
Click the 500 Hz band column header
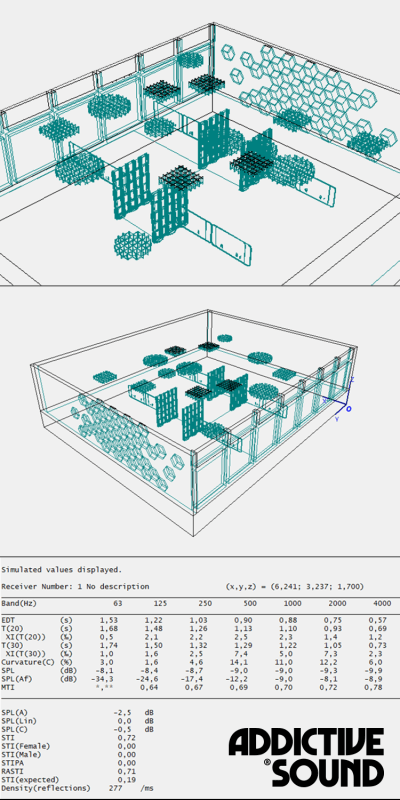point(248,603)
